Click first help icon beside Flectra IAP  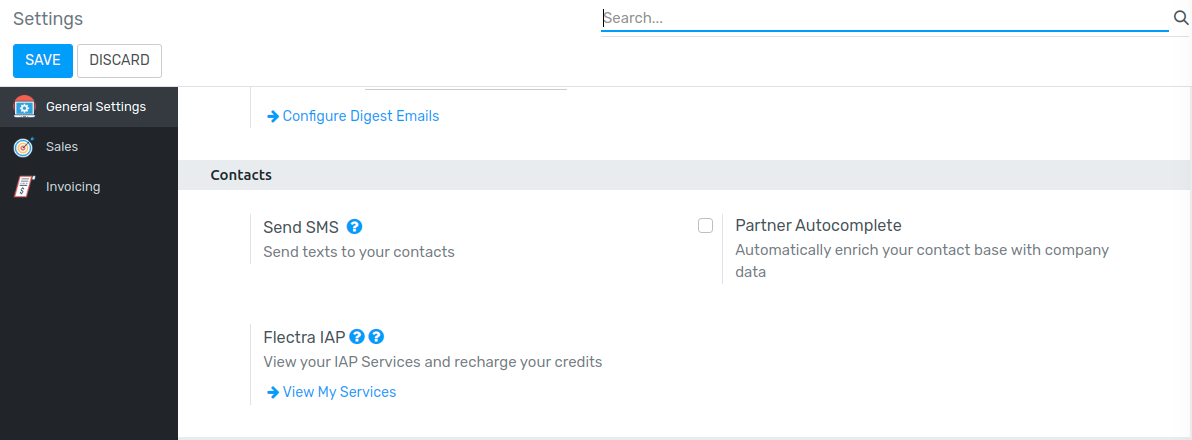coord(357,337)
